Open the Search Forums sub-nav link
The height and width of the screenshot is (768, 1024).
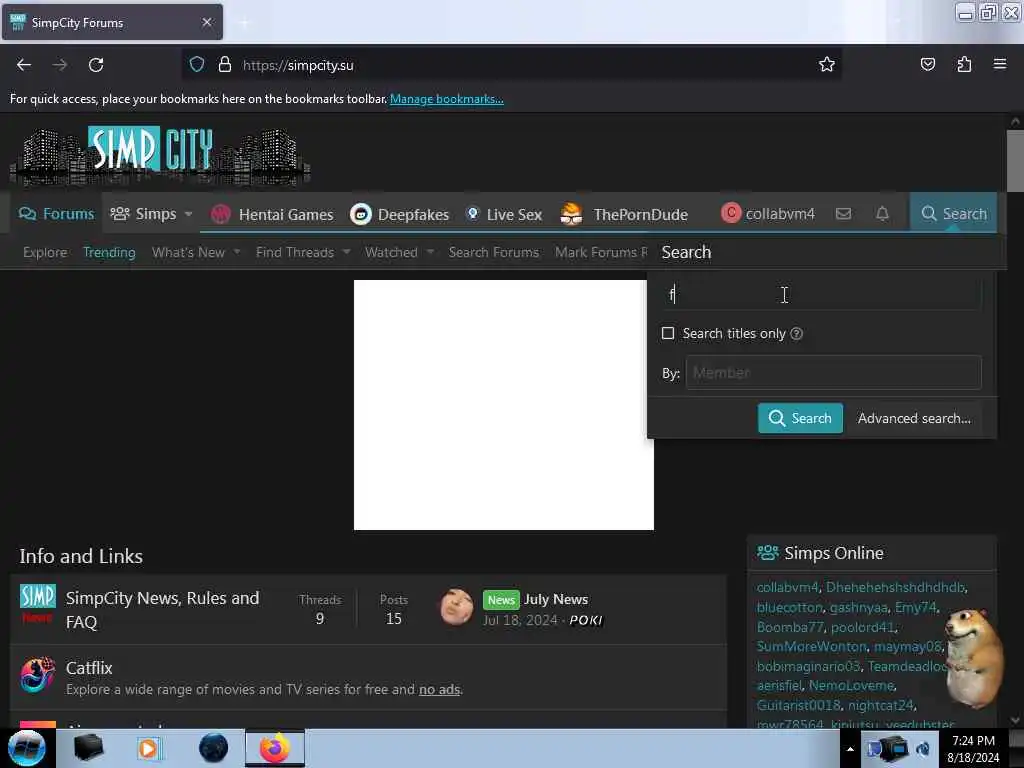coord(494,252)
